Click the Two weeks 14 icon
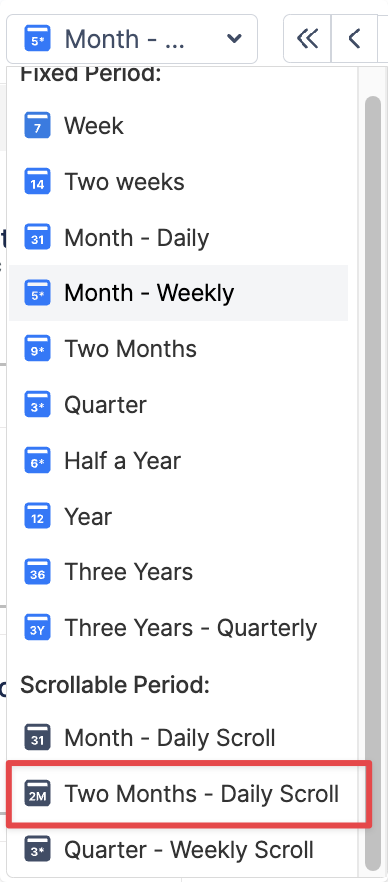Screen dimensions: 388x882 tap(38, 182)
